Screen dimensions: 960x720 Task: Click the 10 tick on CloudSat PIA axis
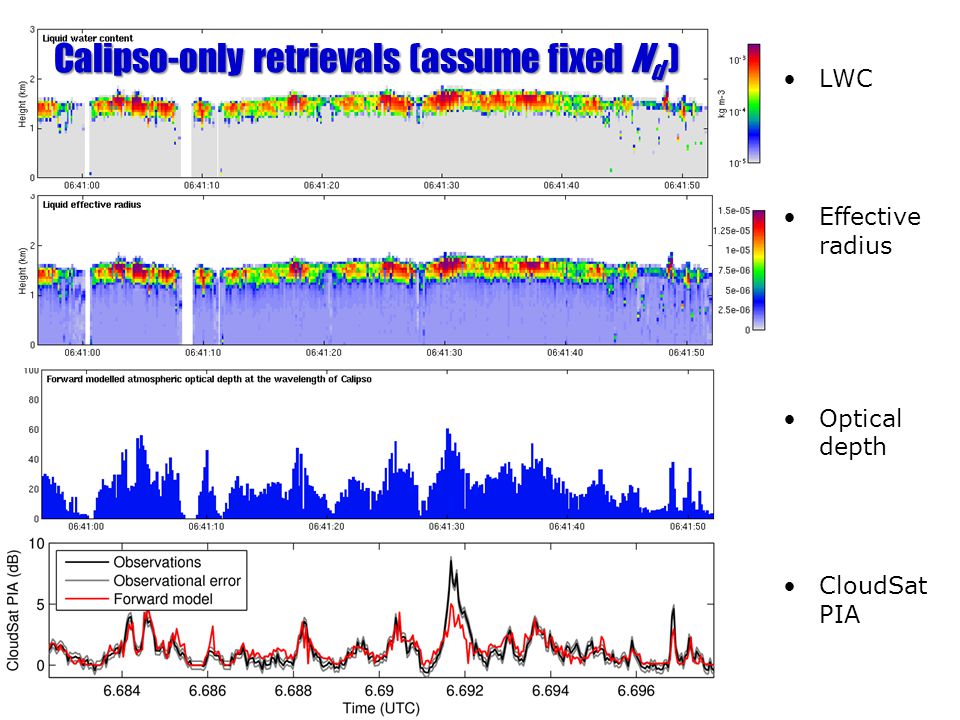click(x=37, y=544)
